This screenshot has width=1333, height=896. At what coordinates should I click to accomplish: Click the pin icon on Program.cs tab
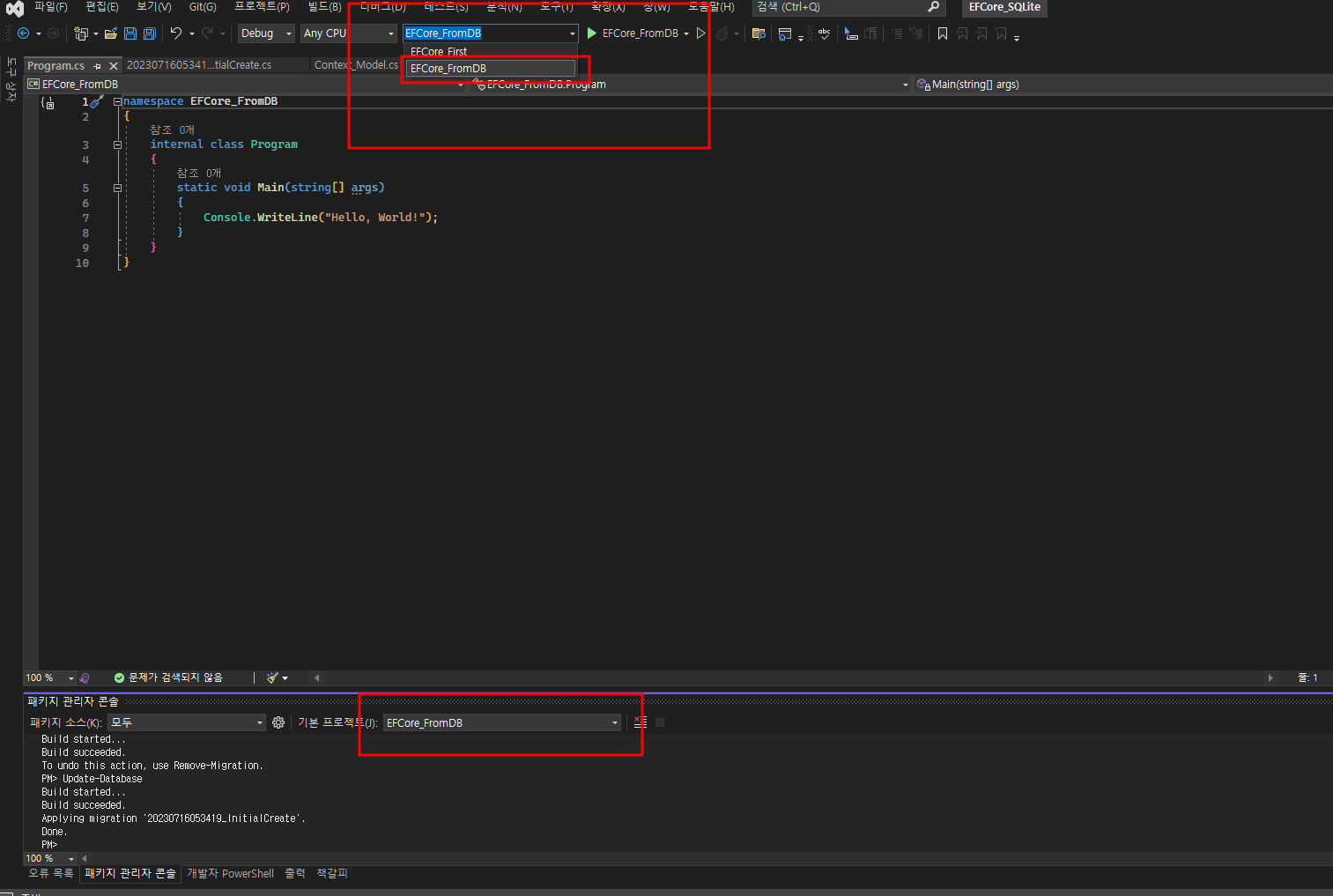pyautogui.click(x=98, y=66)
